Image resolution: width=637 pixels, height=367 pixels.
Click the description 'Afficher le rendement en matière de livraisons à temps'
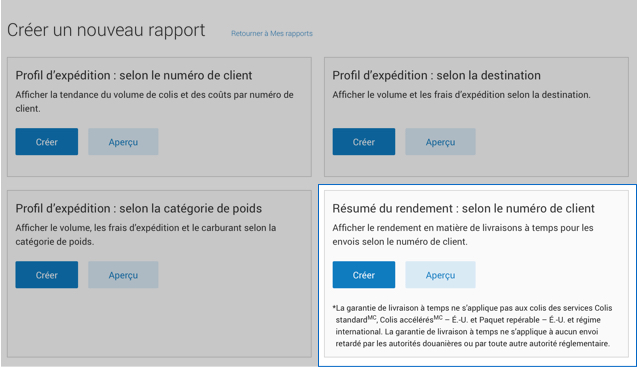[x=463, y=235]
